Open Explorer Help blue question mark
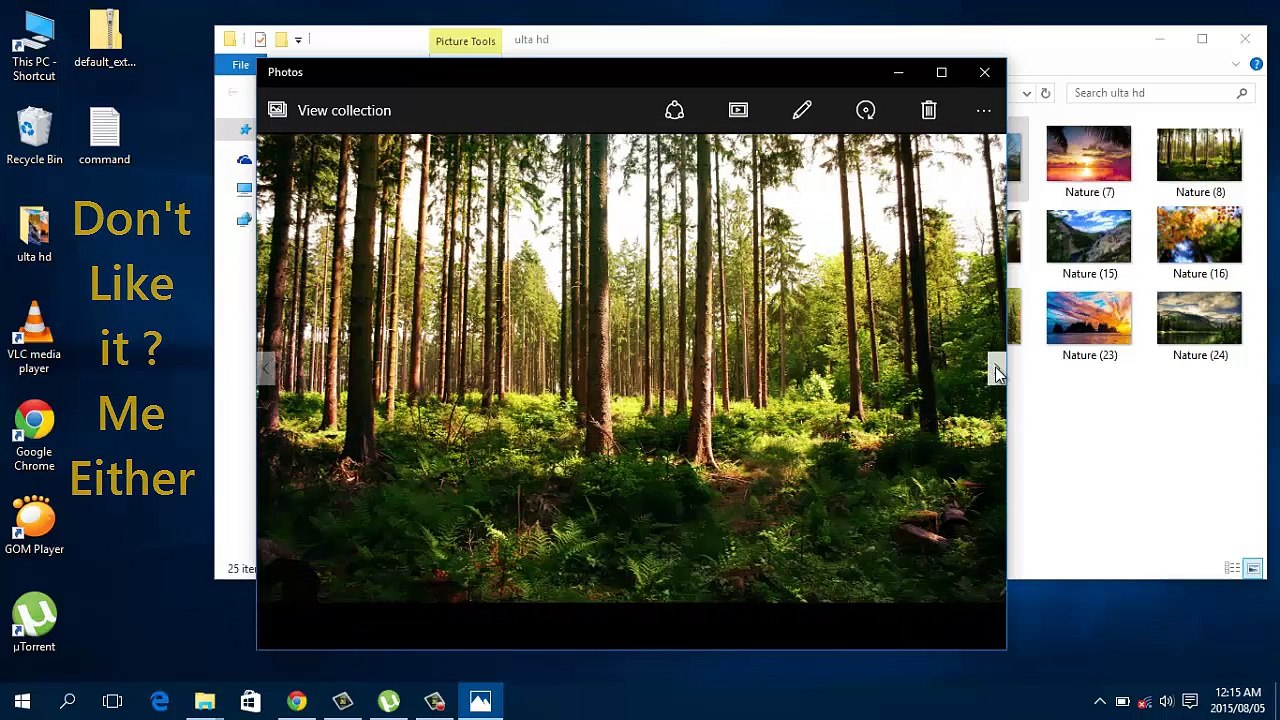The image size is (1280, 720). [x=1256, y=65]
